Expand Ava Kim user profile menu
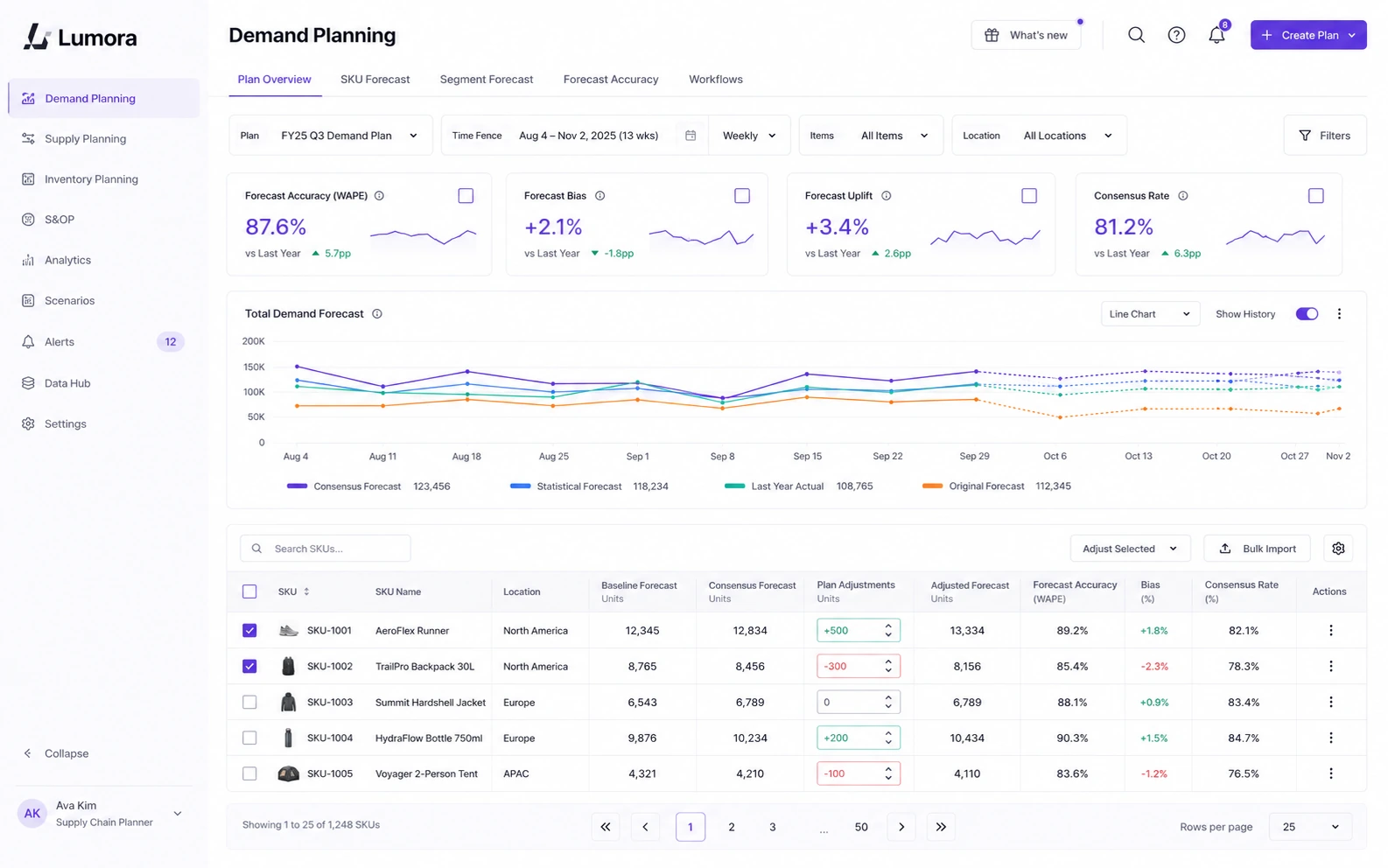Screen dimensions: 1388x868 point(178,814)
